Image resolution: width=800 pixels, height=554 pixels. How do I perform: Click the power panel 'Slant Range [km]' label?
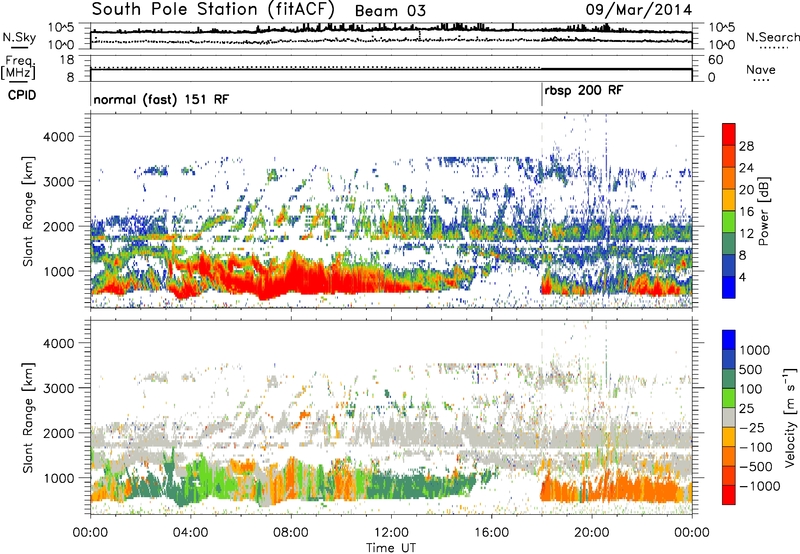[28, 211]
